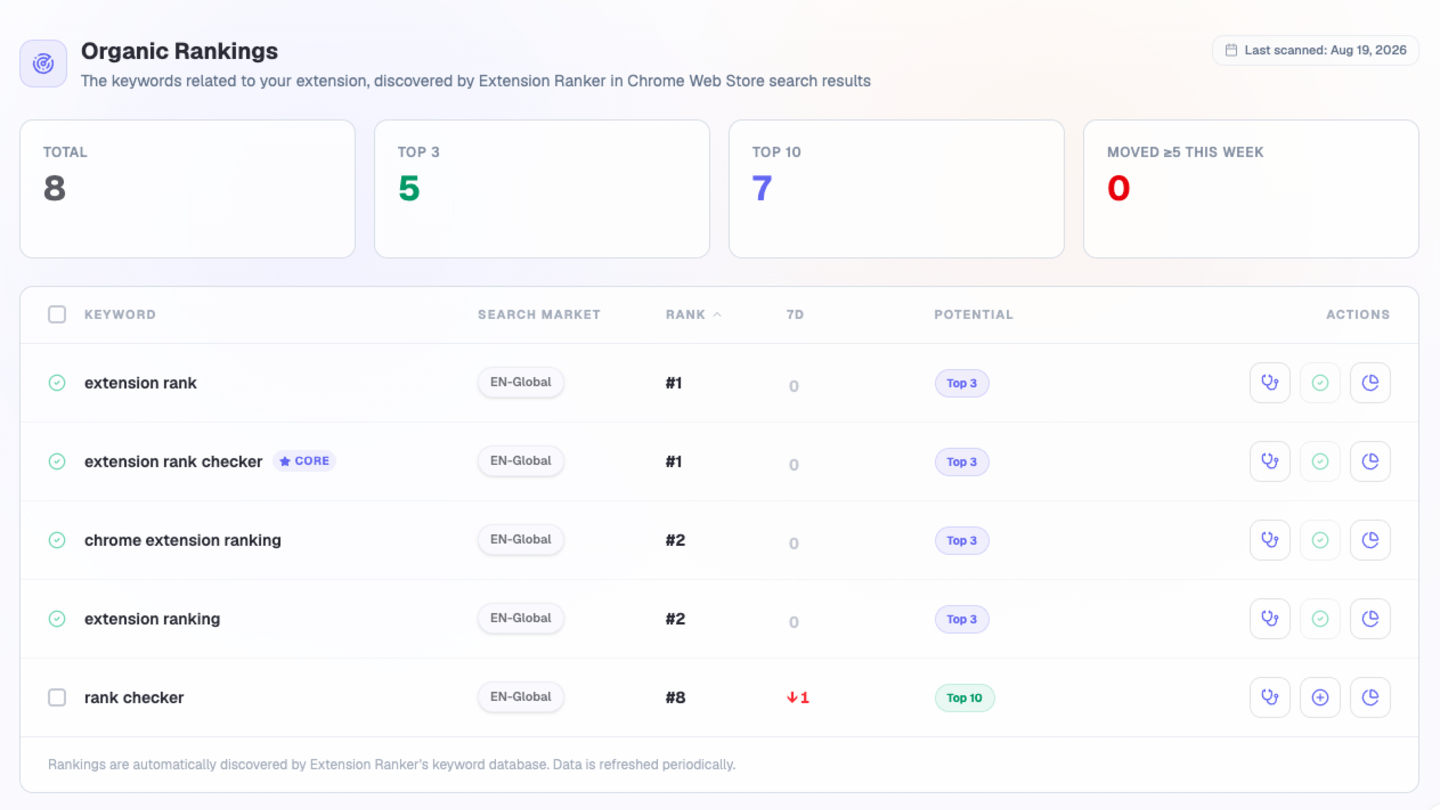
Task: Click tracked checkmark action for extension rank checker
Action: (x=1320, y=462)
